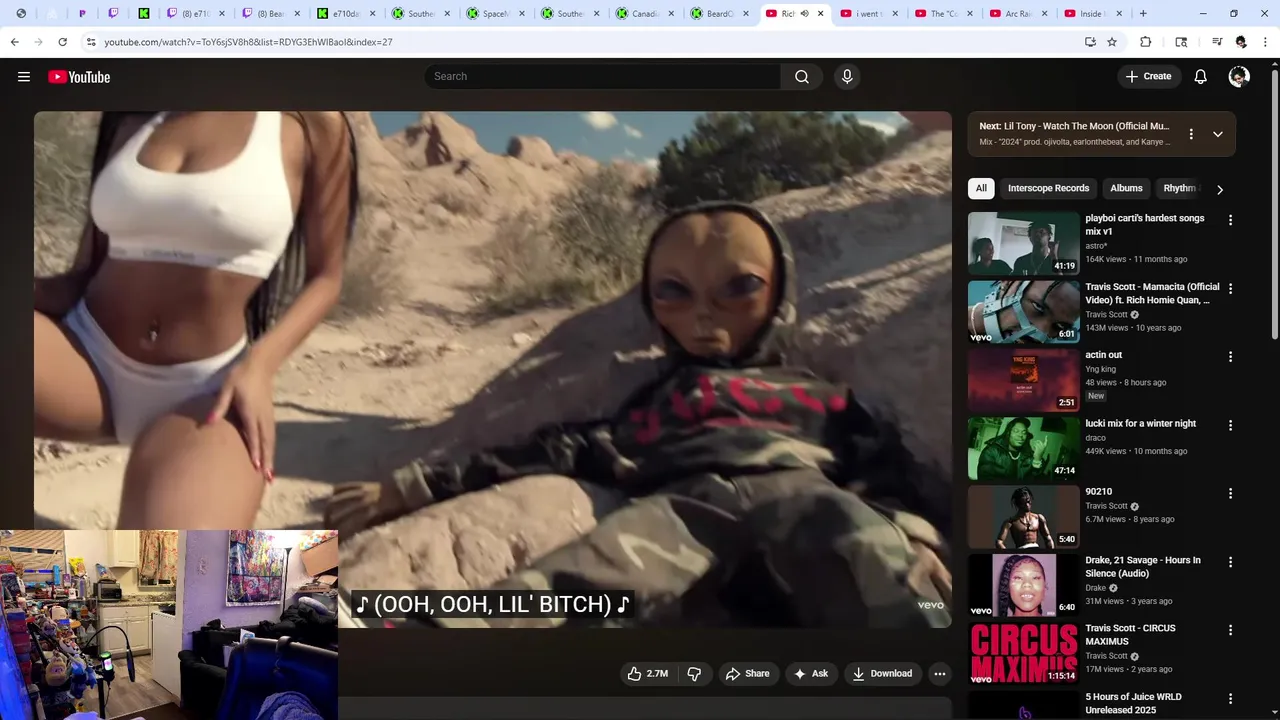Go back in browser history
The width and height of the screenshot is (1280, 720).
click(14, 42)
